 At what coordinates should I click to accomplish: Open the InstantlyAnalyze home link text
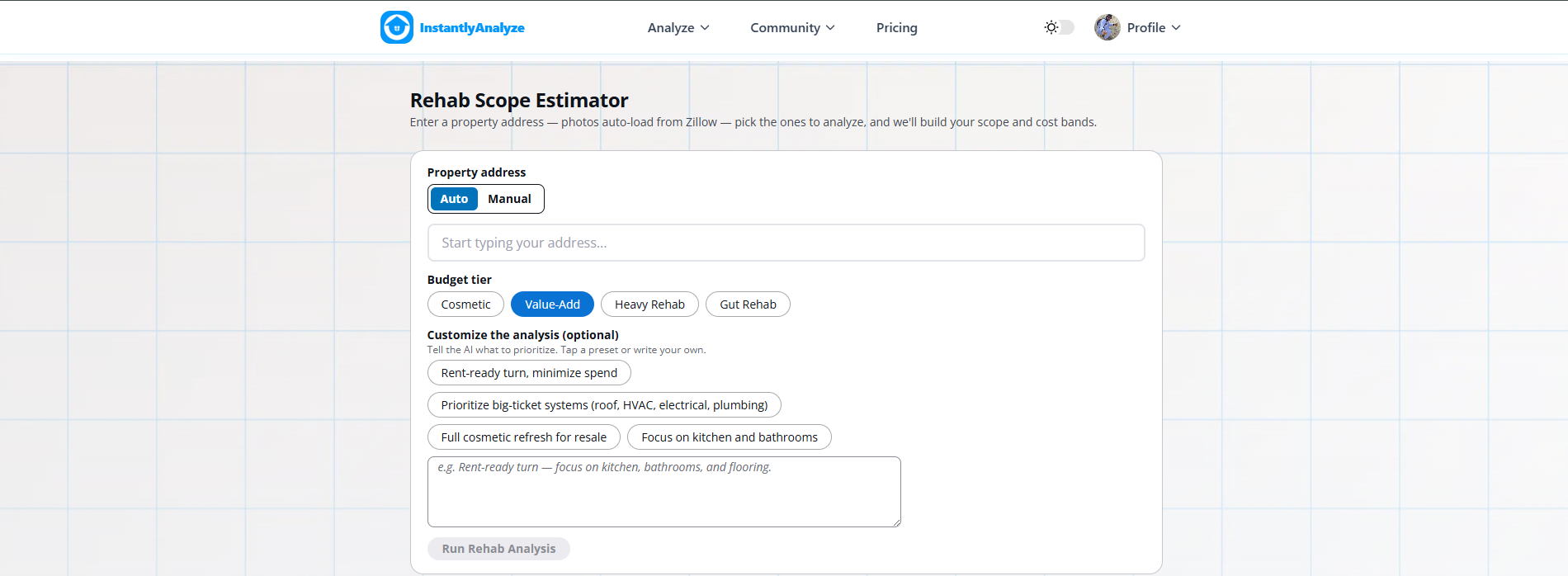tap(472, 28)
